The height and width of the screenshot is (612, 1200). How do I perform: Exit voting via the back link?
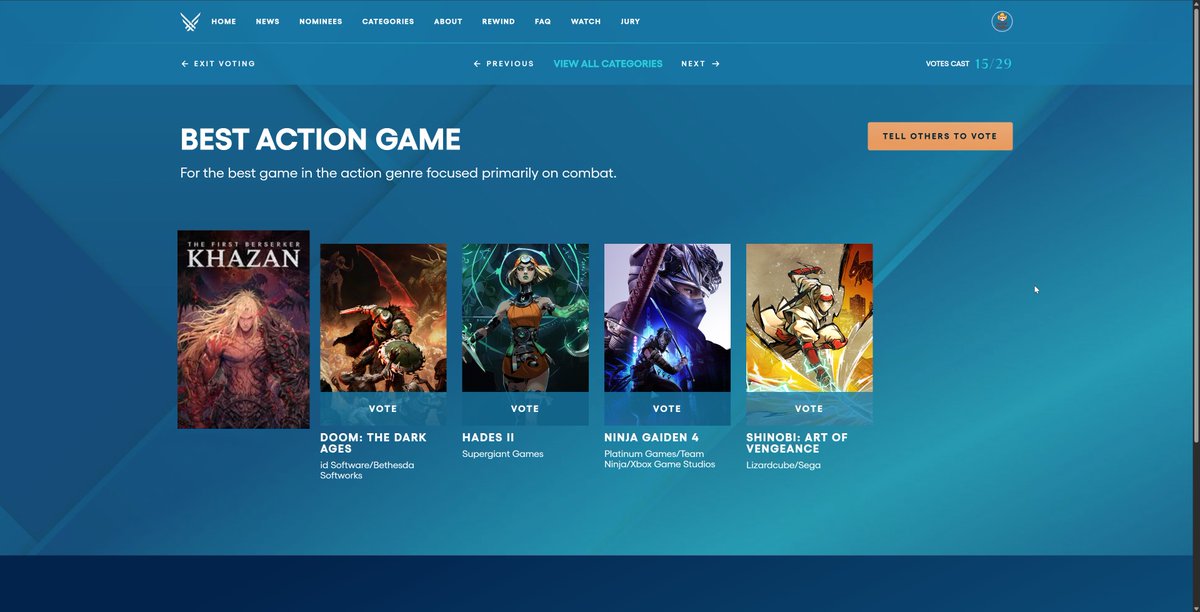point(218,64)
